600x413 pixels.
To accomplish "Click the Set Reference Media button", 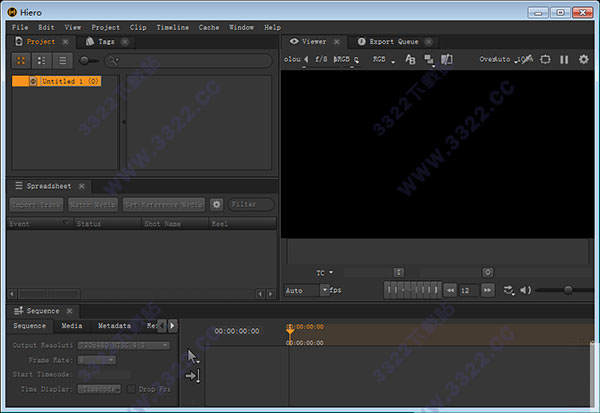I will point(164,204).
